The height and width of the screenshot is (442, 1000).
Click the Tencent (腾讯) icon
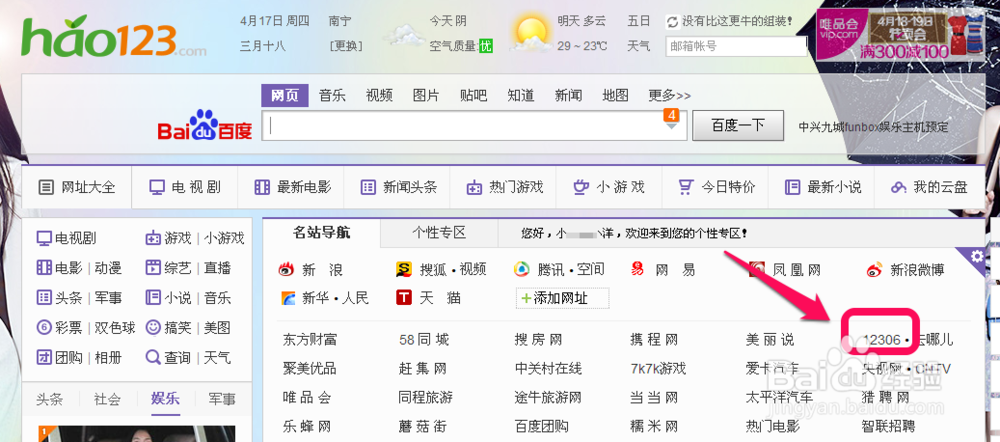coord(521,269)
